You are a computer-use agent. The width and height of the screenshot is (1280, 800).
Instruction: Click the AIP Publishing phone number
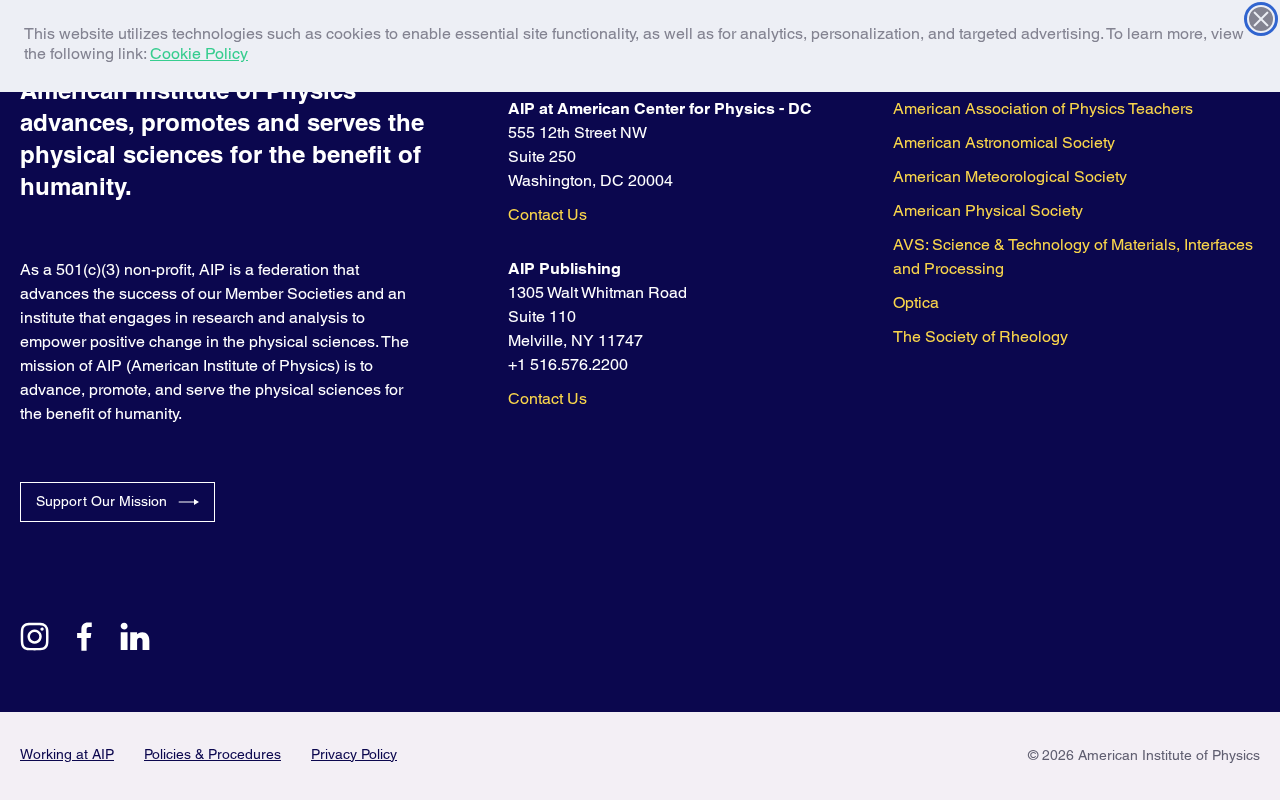pyautogui.click(x=568, y=365)
